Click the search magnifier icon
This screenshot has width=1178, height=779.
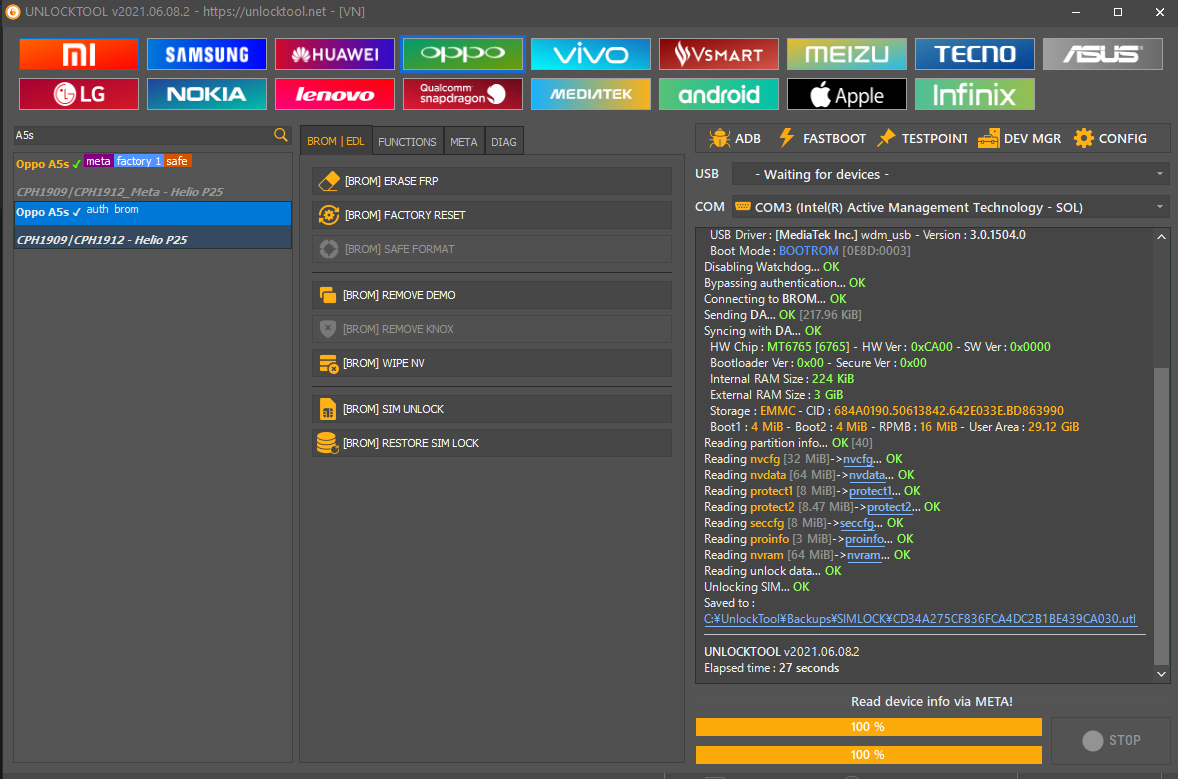281,135
